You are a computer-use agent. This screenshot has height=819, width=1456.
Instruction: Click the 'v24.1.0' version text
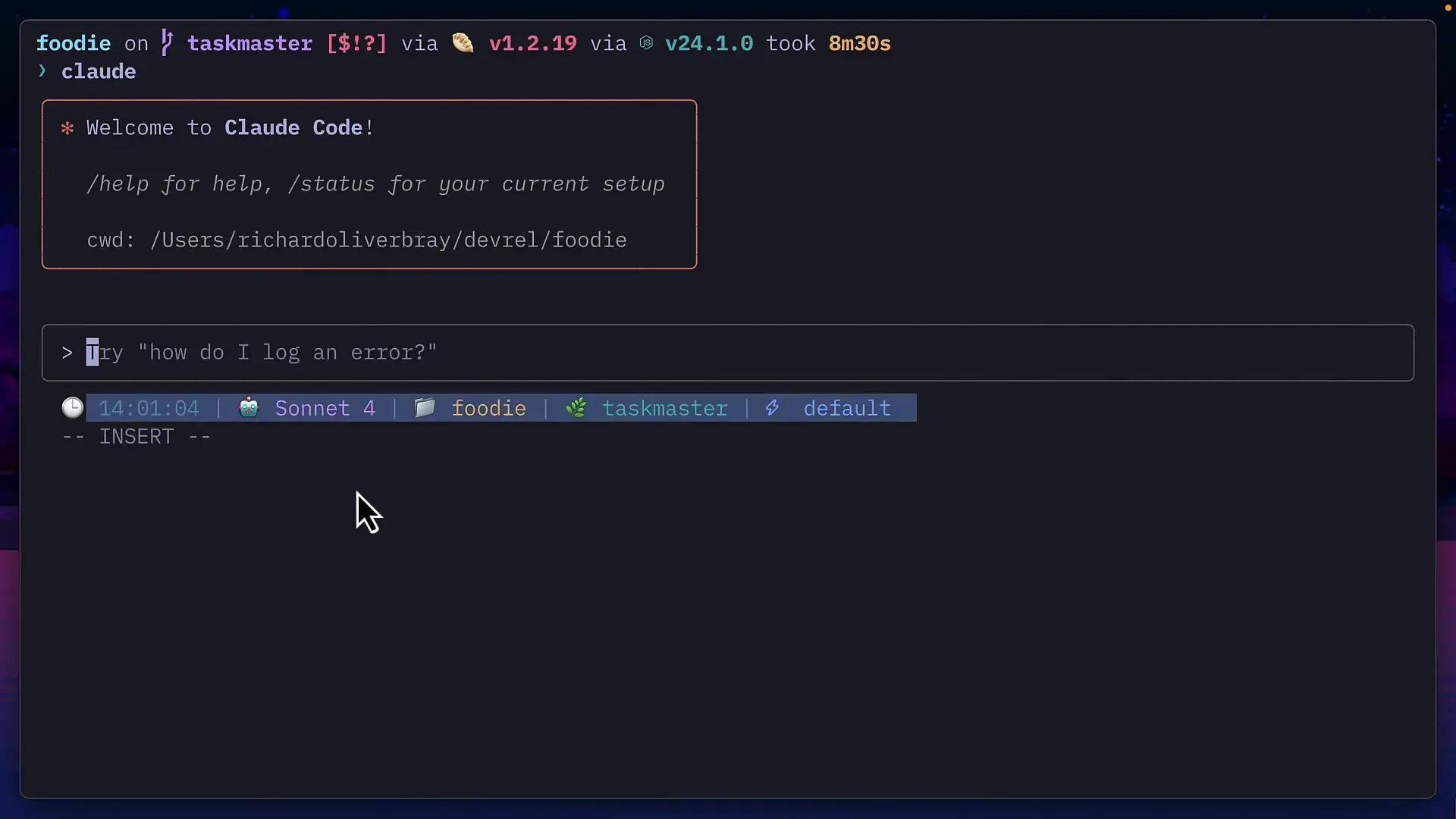click(709, 43)
